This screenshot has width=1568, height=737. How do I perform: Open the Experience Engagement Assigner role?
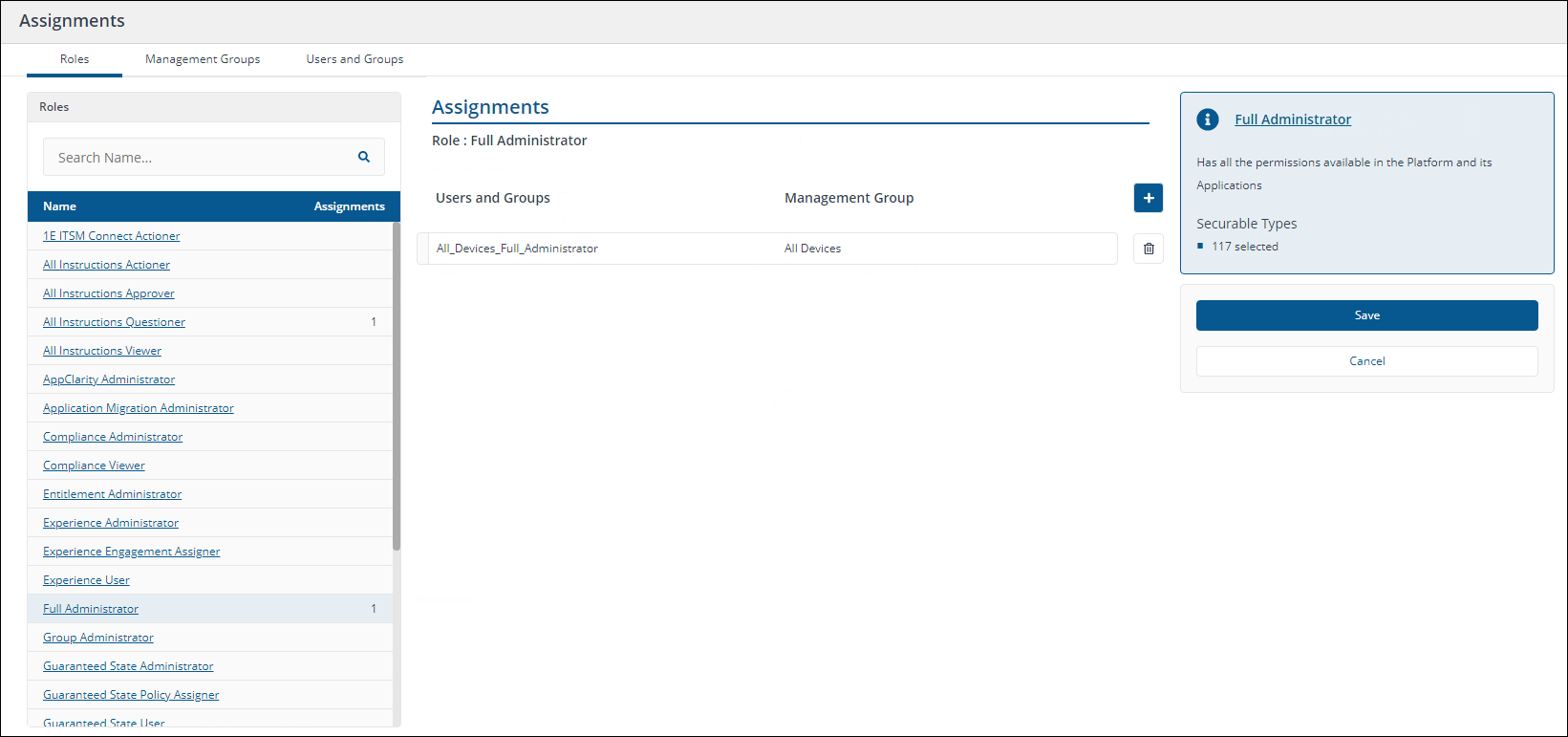coord(131,552)
